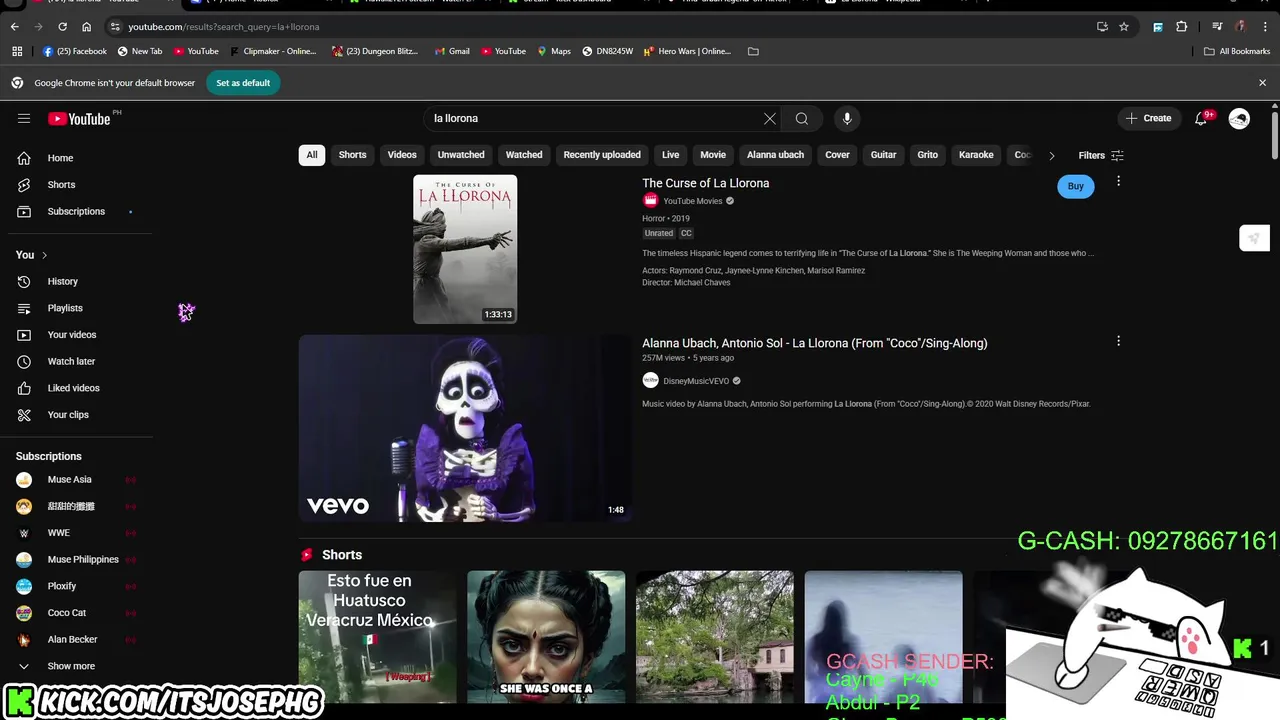The height and width of the screenshot is (720, 1280).
Task: Open The Curse of La Llorona title link
Action: coord(705,183)
